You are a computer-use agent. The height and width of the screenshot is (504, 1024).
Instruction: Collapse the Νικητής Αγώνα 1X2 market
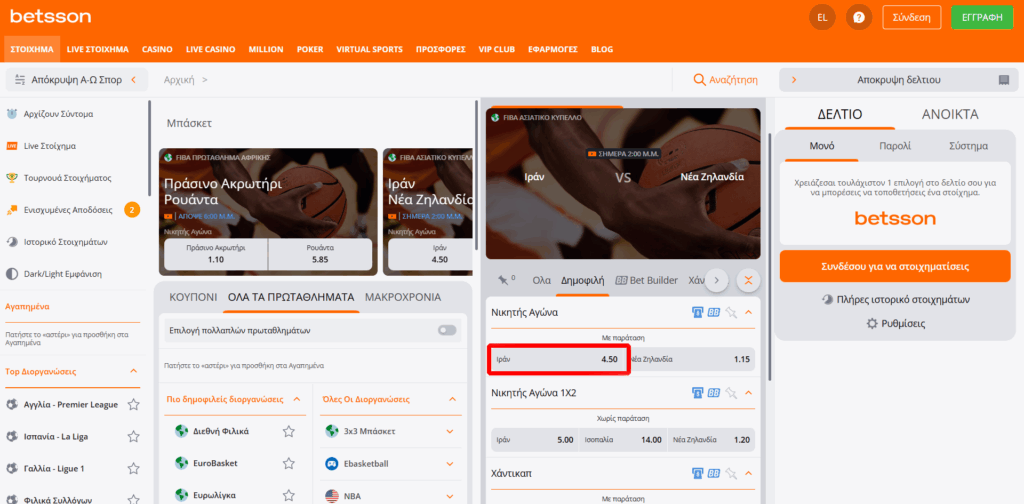pyautogui.click(x=748, y=393)
